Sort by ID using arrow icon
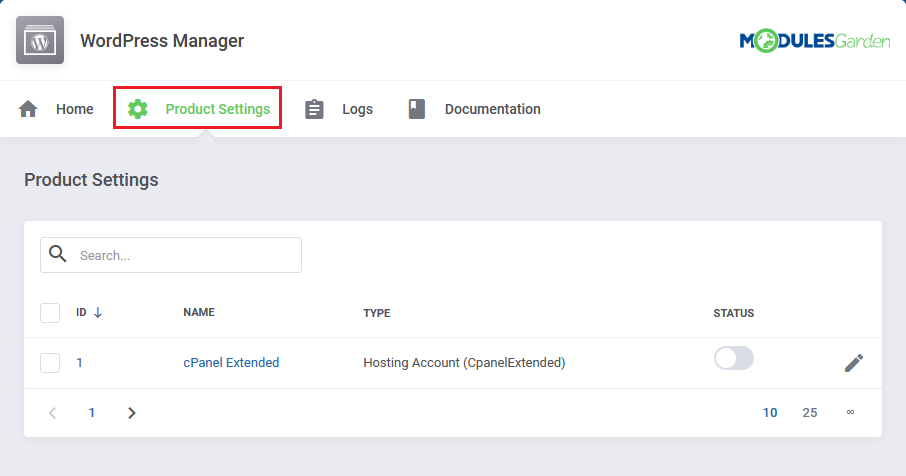906x476 pixels. [98, 313]
